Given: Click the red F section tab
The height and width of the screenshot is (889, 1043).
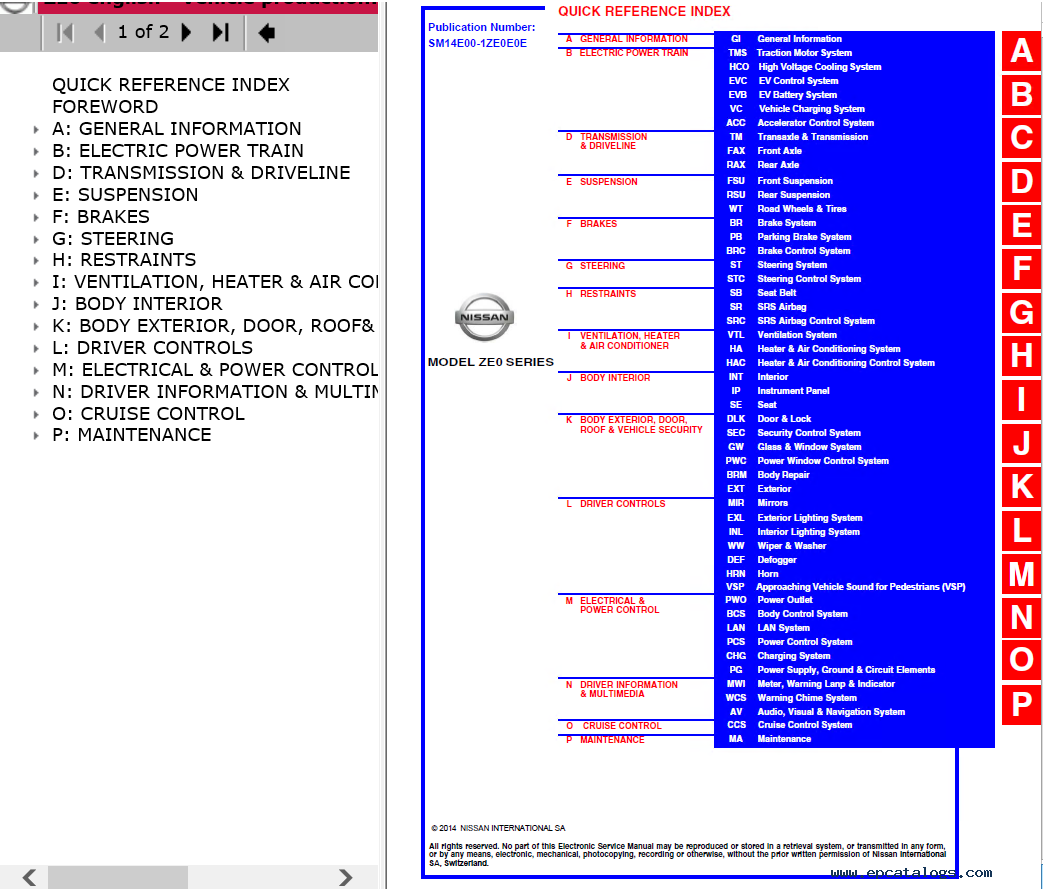Looking at the screenshot, I should pyautogui.click(x=1022, y=269).
